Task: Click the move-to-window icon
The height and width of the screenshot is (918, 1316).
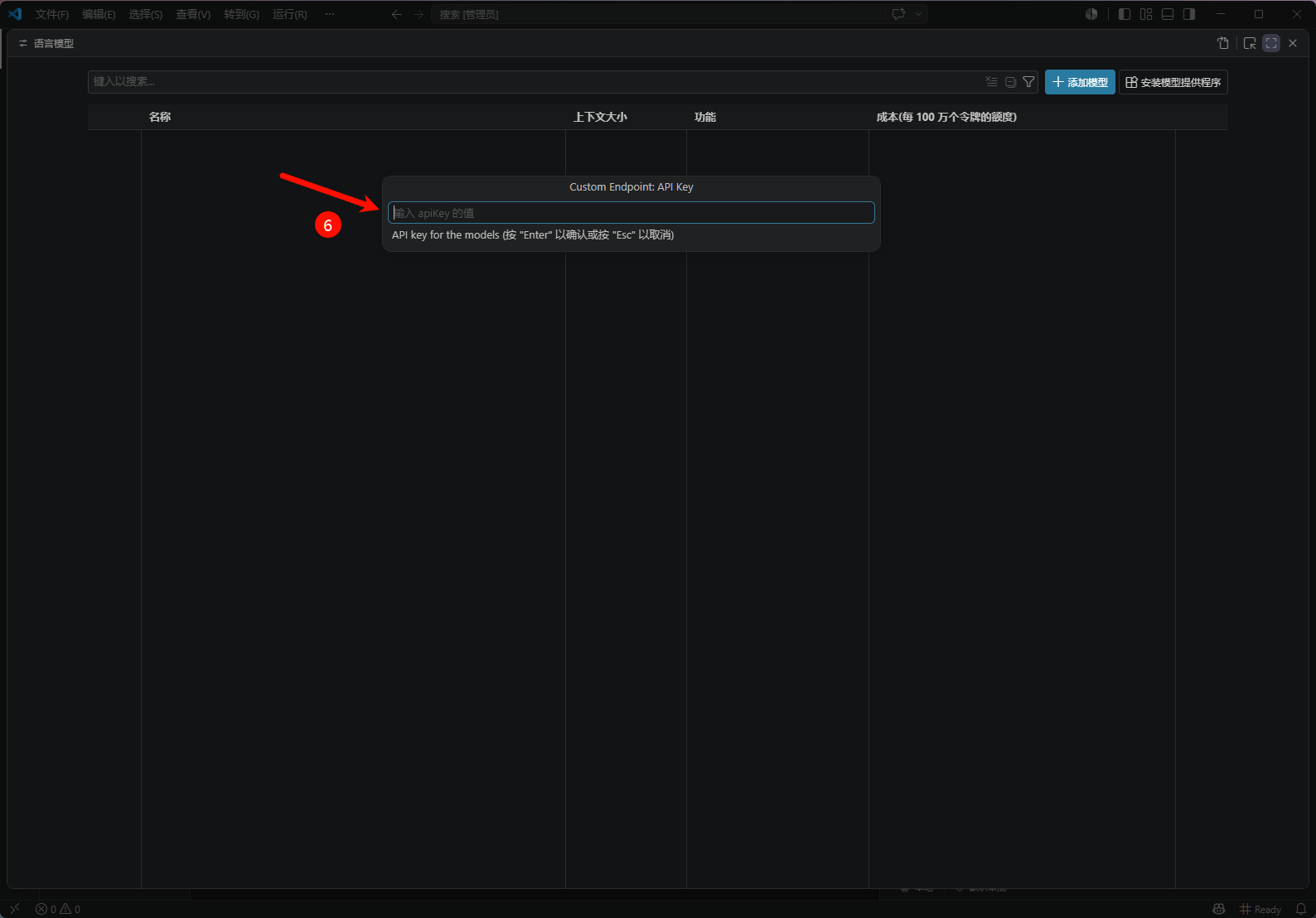Action: [1250, 43]
